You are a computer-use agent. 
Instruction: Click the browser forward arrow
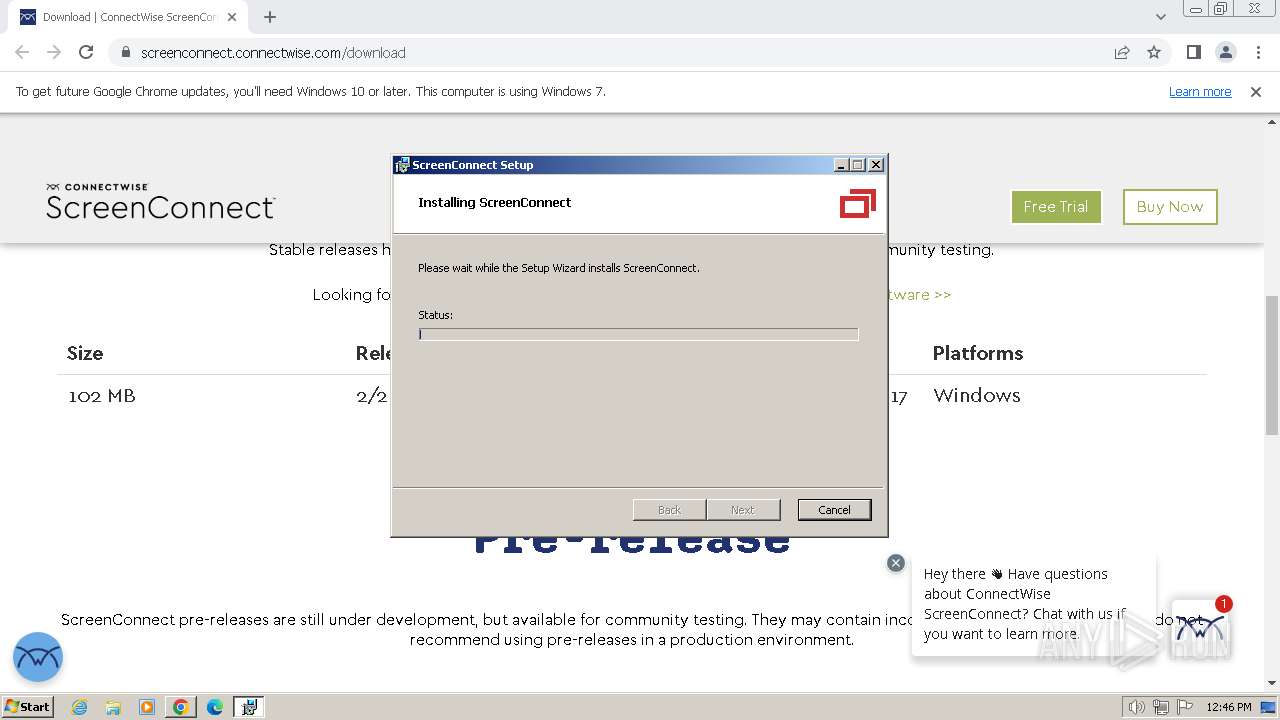pyautogui.click(x=54, y=52)
